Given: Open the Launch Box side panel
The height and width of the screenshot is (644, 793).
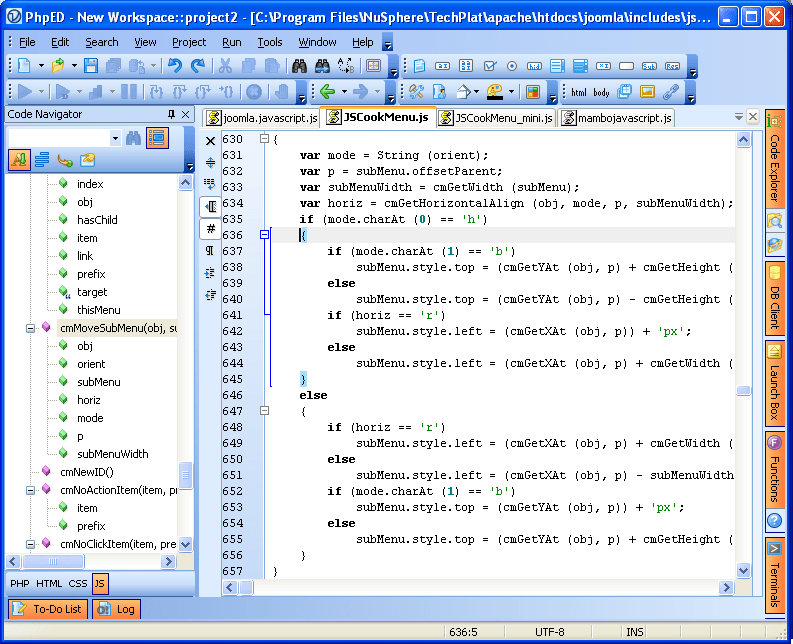Looking at the screenshot, I should click(x=774, y=383).
